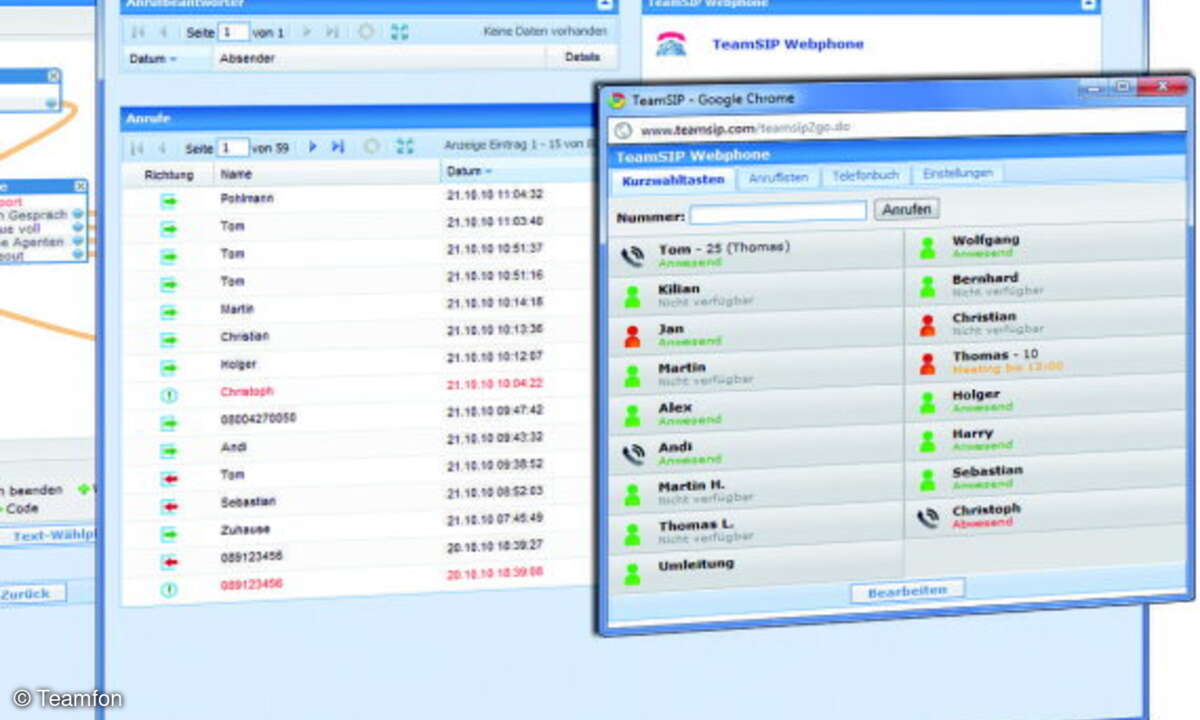Select the Martin call entry in Anrufe list
The width and height of the screenshot is (1200, 720).
(x=237, y=309)
